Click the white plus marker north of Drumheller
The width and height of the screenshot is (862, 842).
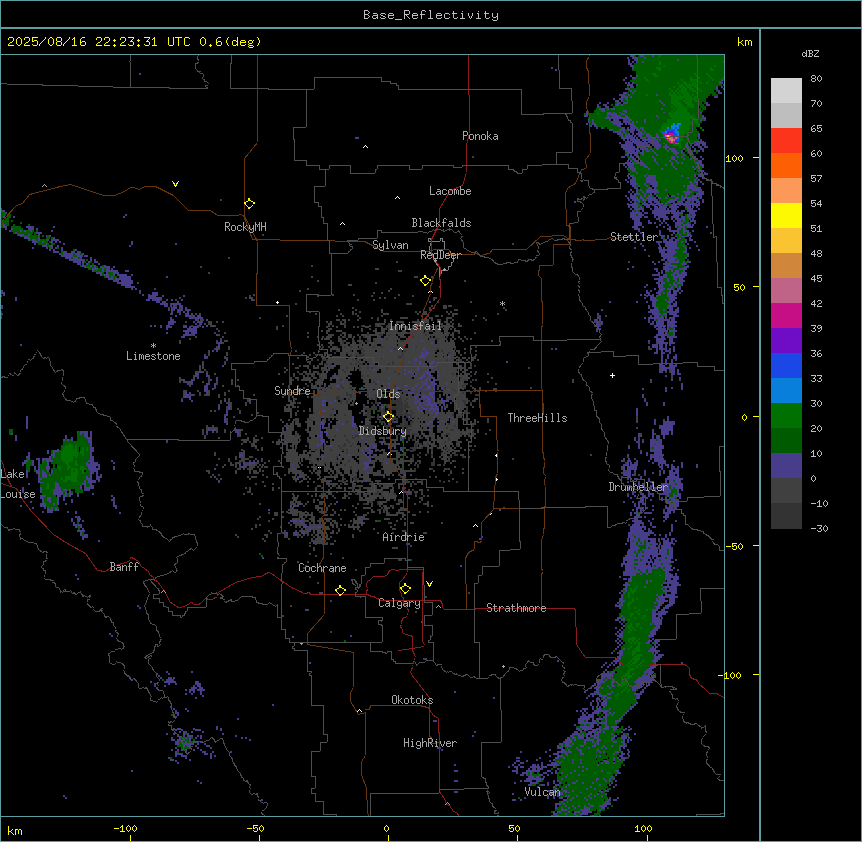[x=612, y=375]
